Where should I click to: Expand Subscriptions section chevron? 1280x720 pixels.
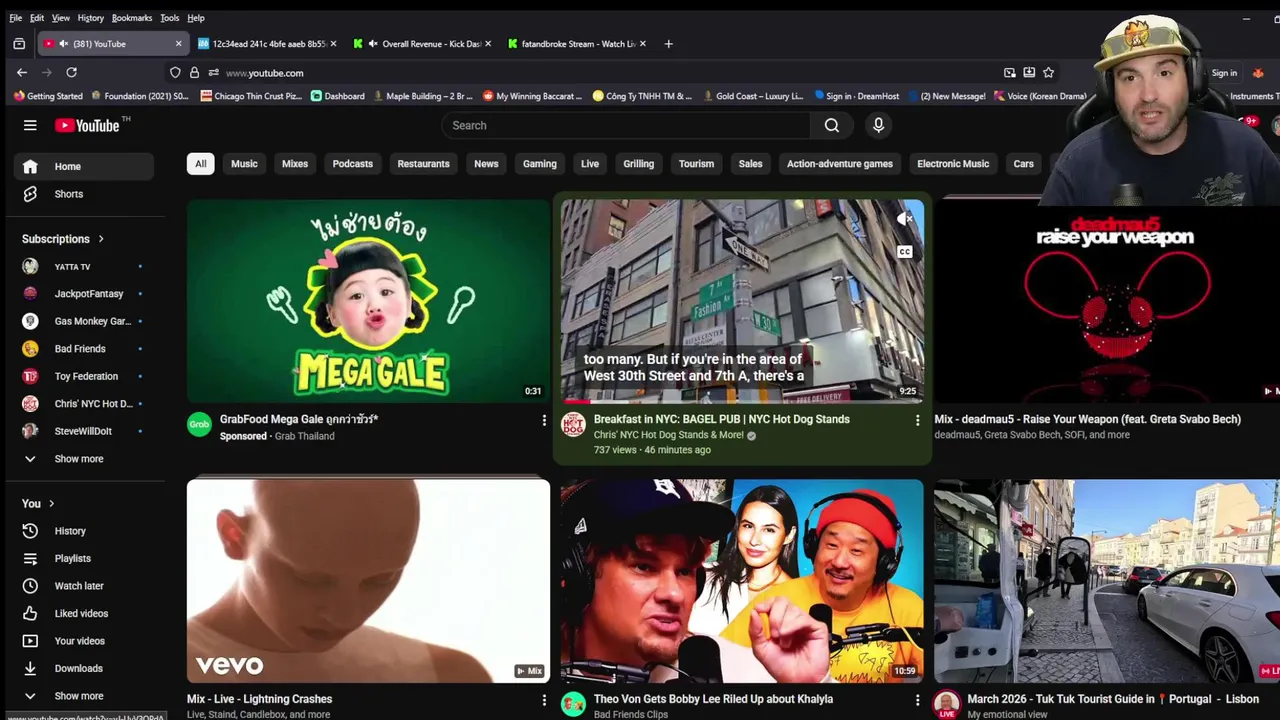(x=101, y=239)
